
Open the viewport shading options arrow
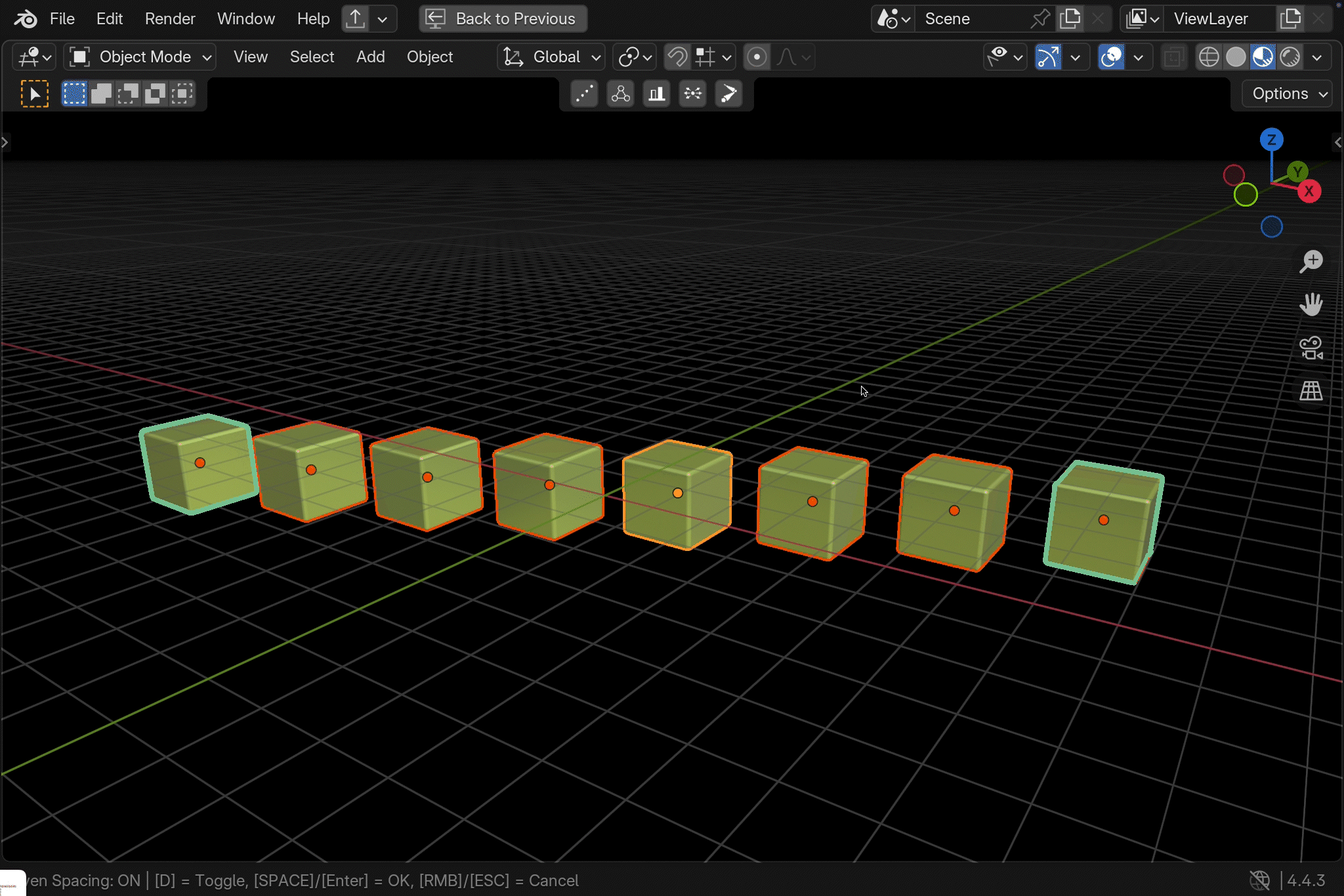tap(1317, 57)
